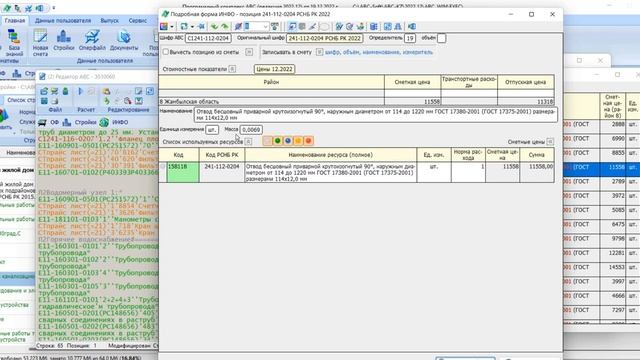Go forward with the green right arrow icon
Screen dimensions: 640x360
pos(224,27)
